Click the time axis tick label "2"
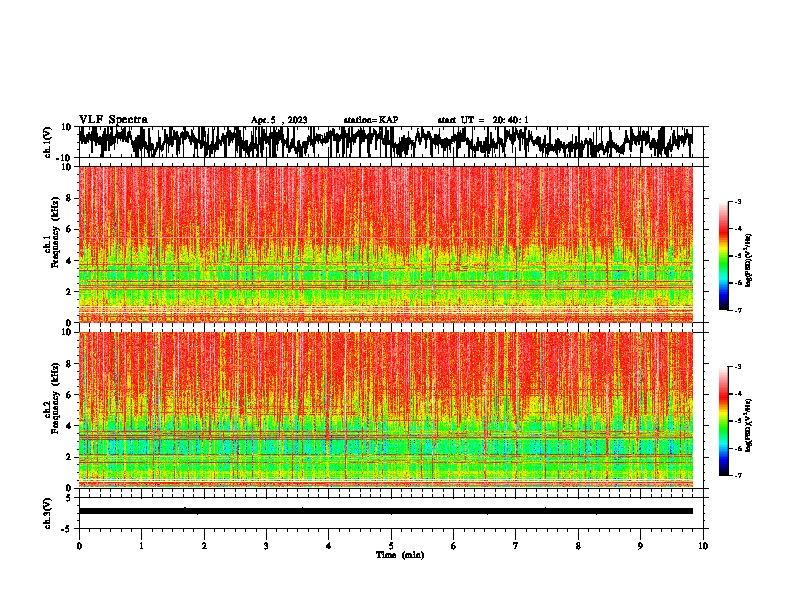 pyautogui.click(x=204, y=546)
